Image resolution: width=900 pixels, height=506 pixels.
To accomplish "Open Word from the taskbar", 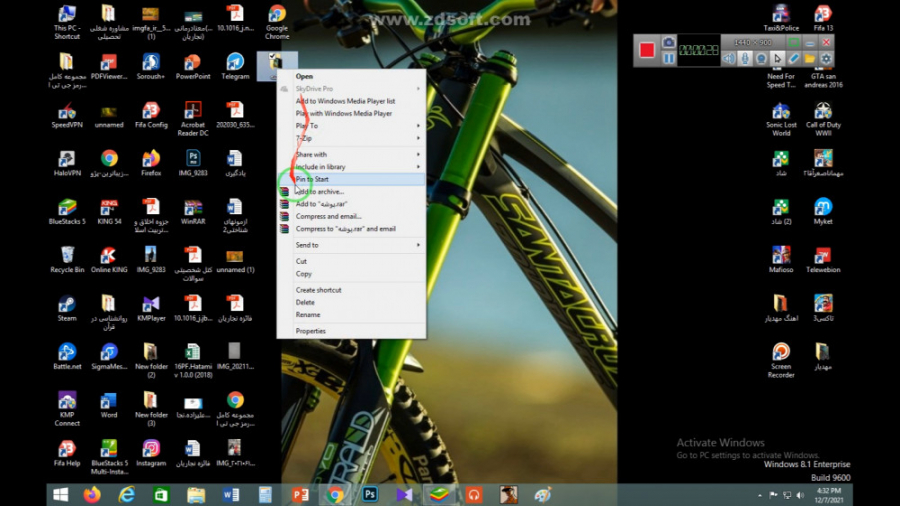I will coord(231,495).
